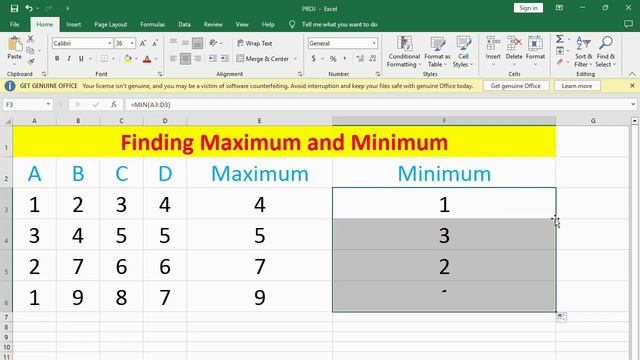Click the Clear eraser icon
This screenshot has height=360, width=640.
[560, 62]
